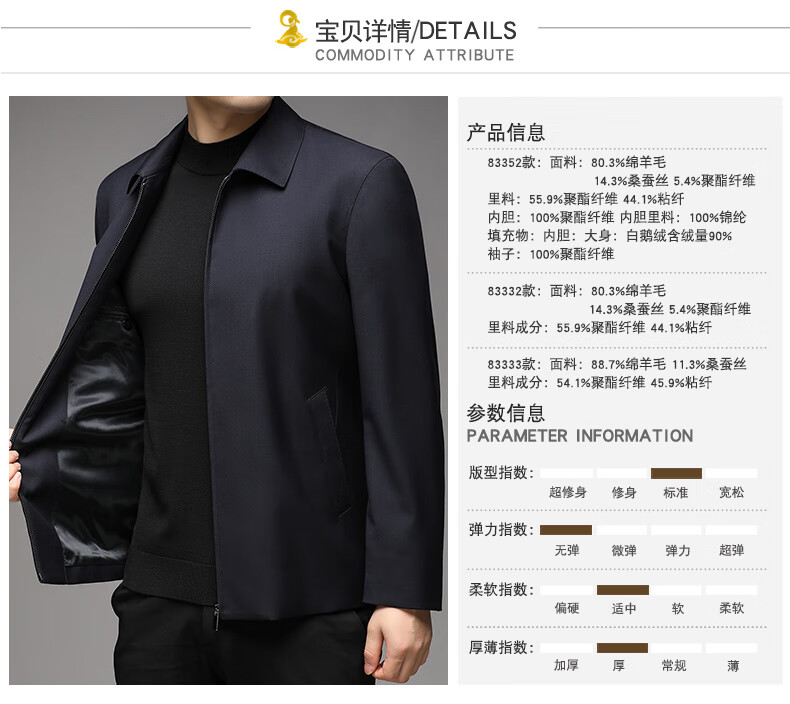Click the 产品信息 section heading
The image size is (790, 704).
(505, 132)
